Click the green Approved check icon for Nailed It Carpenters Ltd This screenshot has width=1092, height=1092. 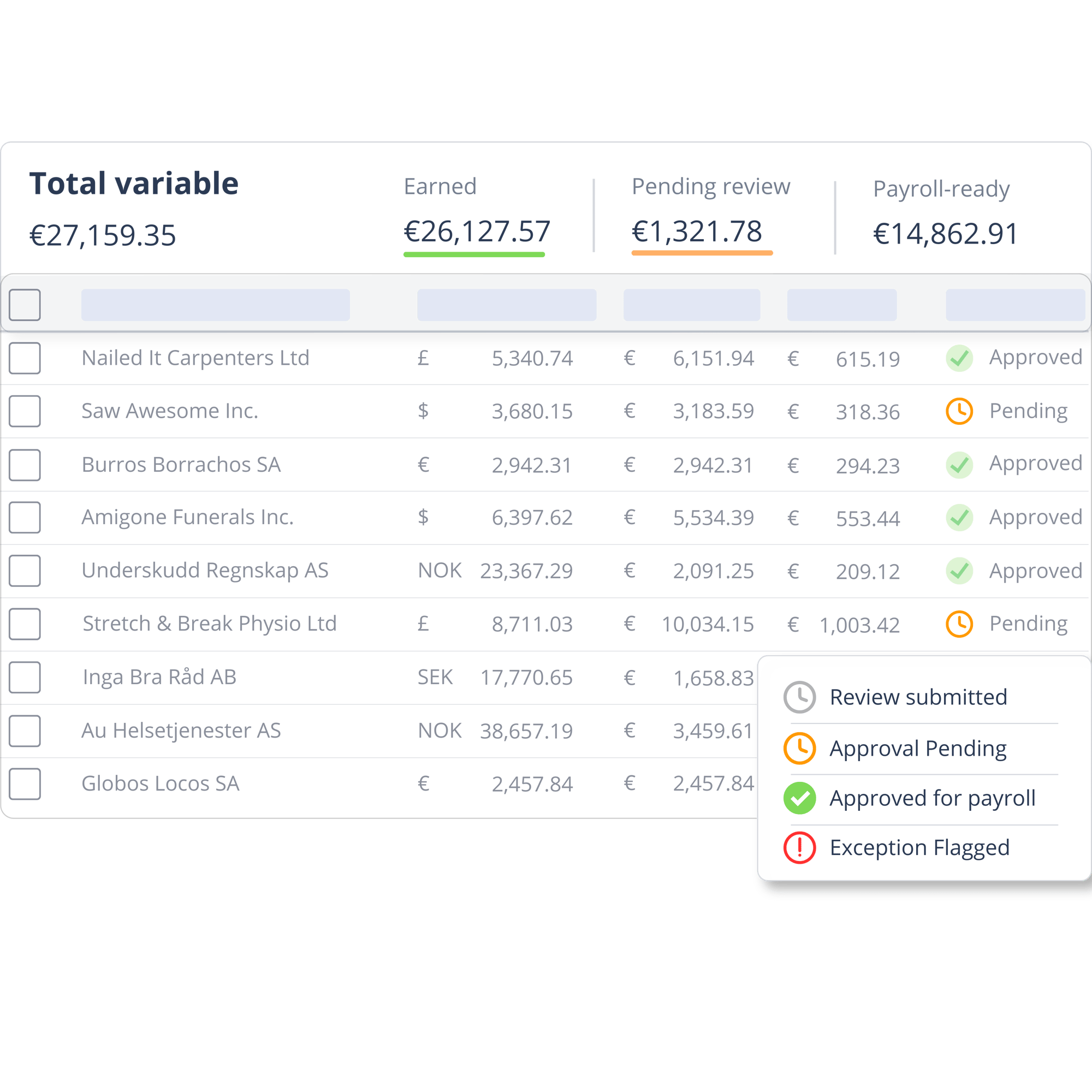959,359
